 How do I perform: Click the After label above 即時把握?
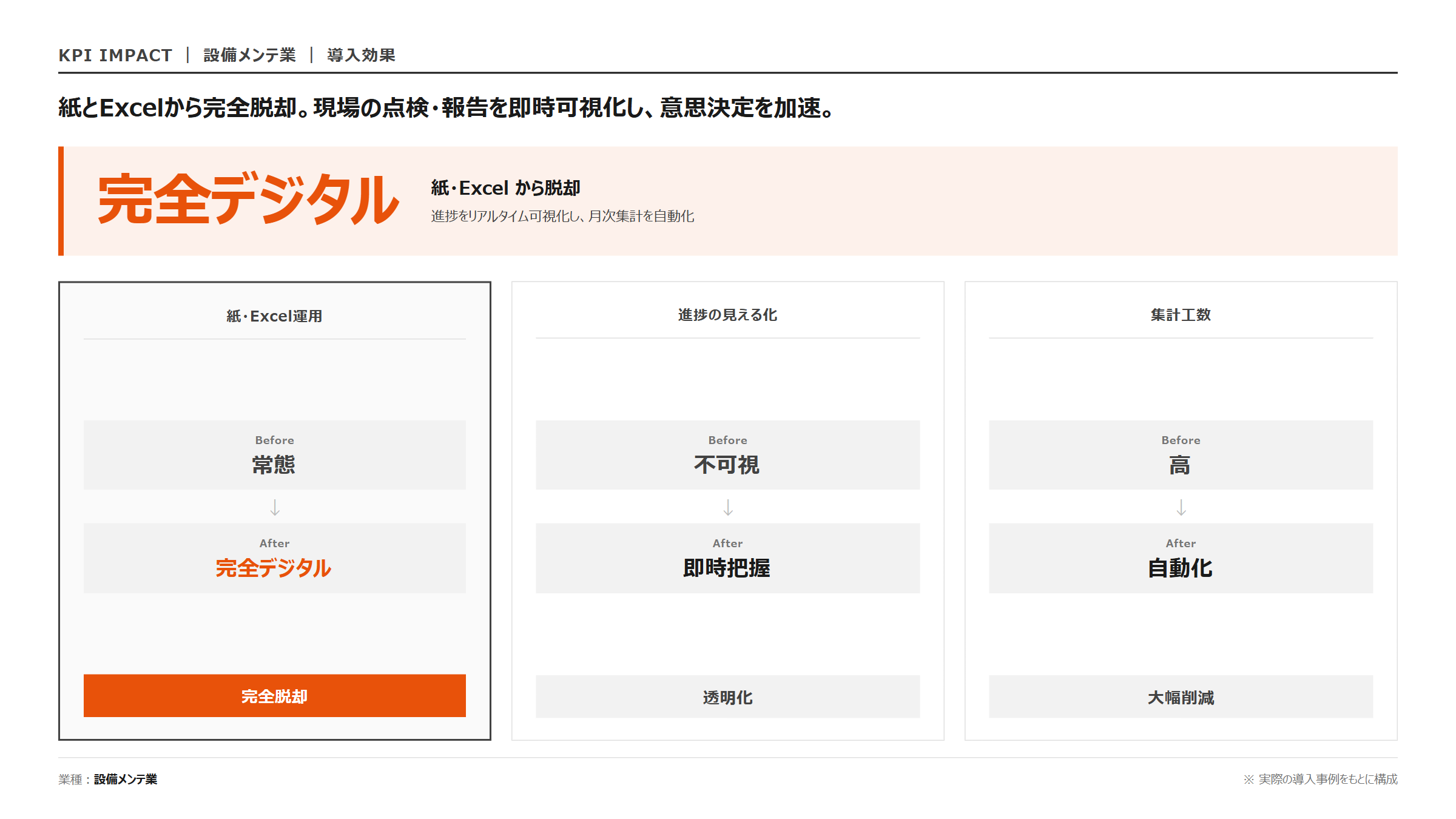(x=727, y=544)
